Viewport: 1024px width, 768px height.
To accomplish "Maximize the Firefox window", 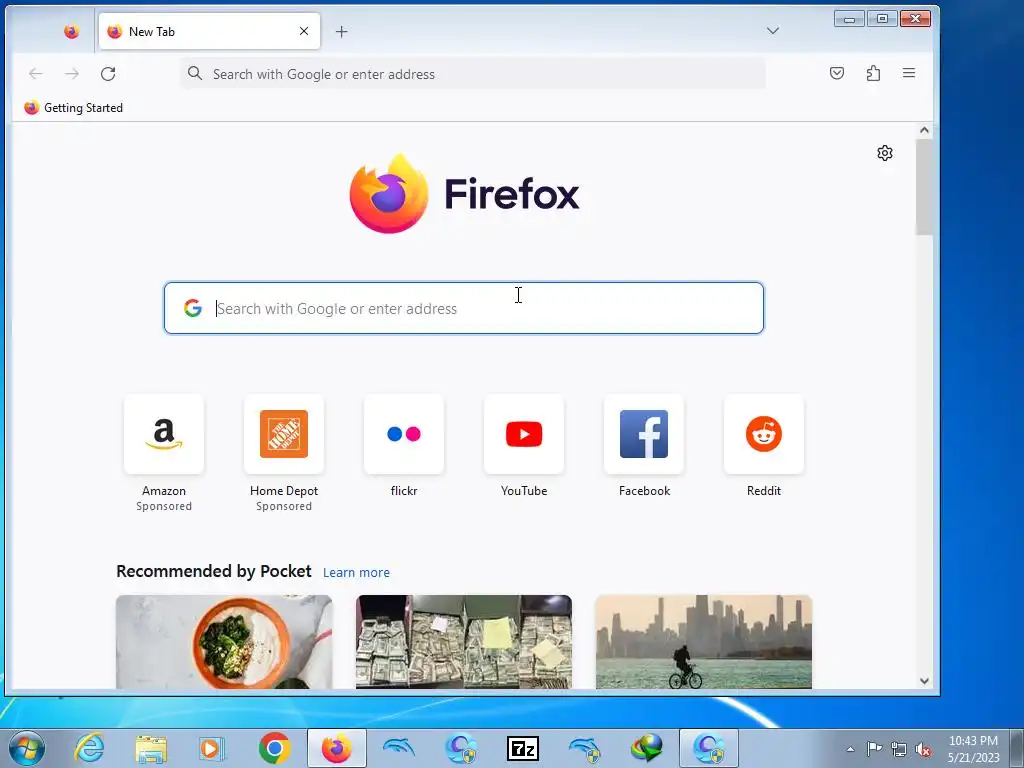I will [x=882, y=19].
